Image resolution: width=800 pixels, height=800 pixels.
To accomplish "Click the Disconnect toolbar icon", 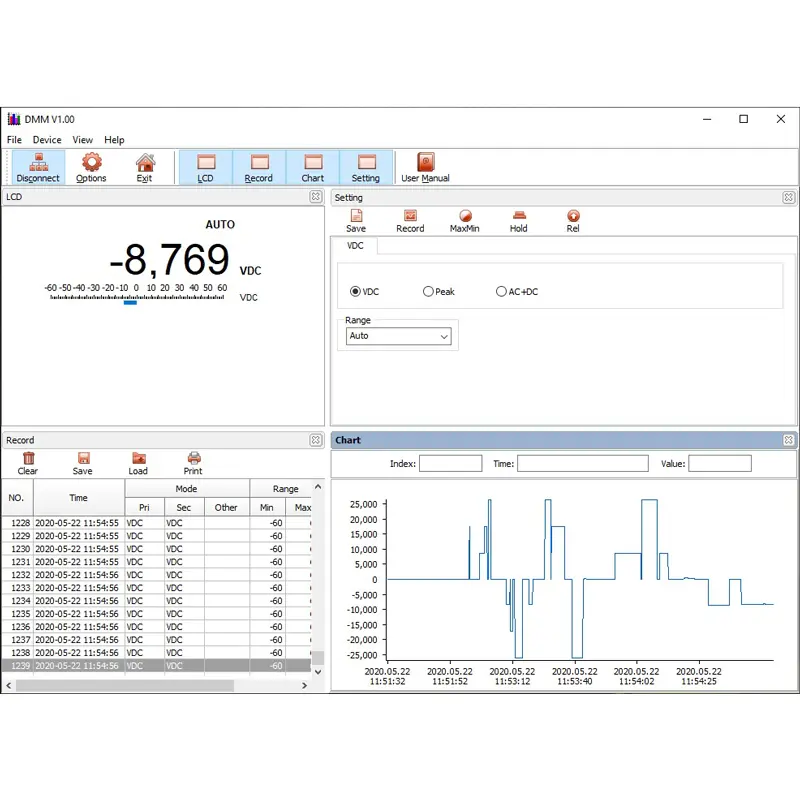I will coord(38,167).
